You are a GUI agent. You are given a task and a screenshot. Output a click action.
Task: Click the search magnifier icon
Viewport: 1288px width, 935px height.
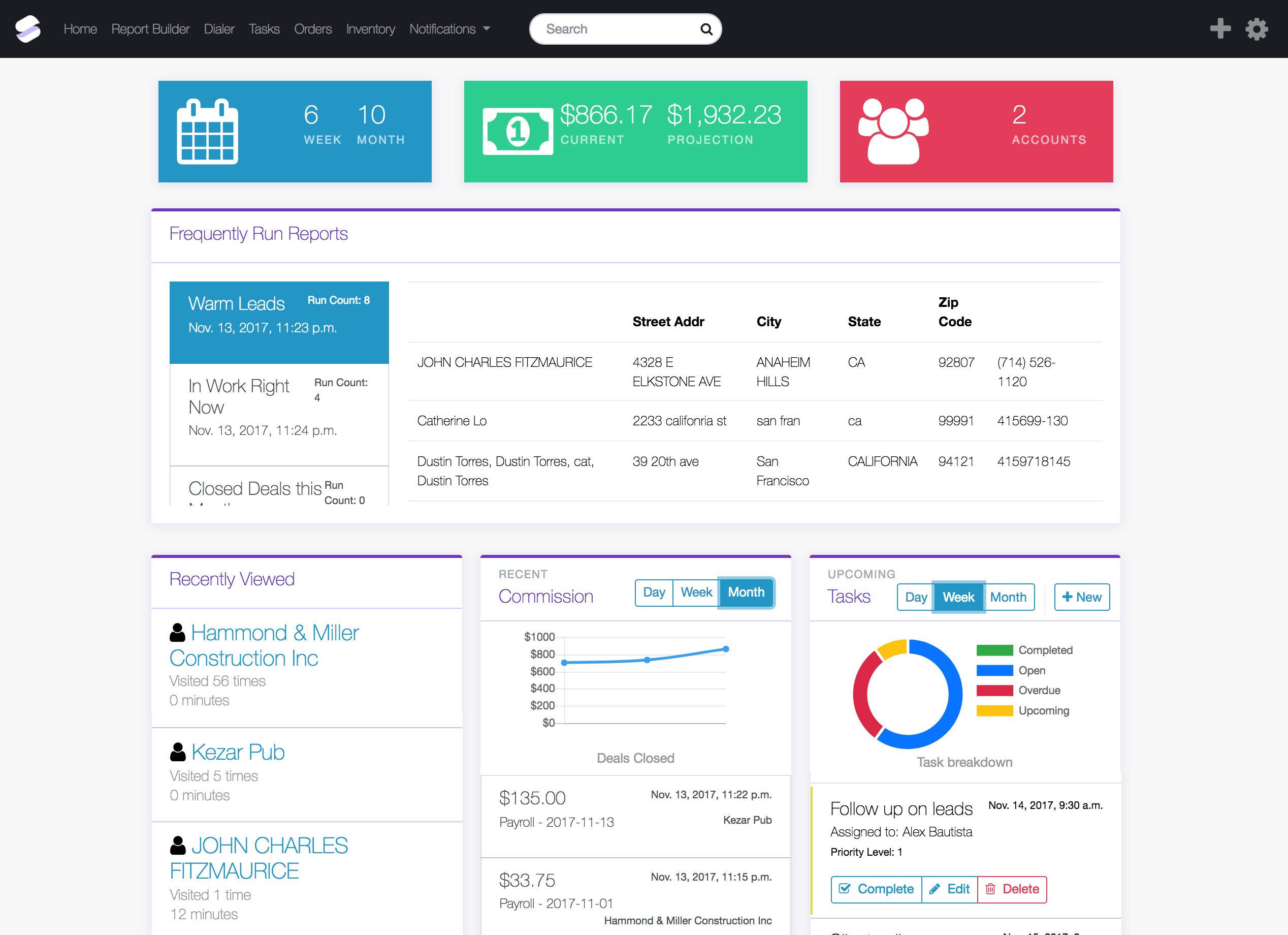coord(706,29)
